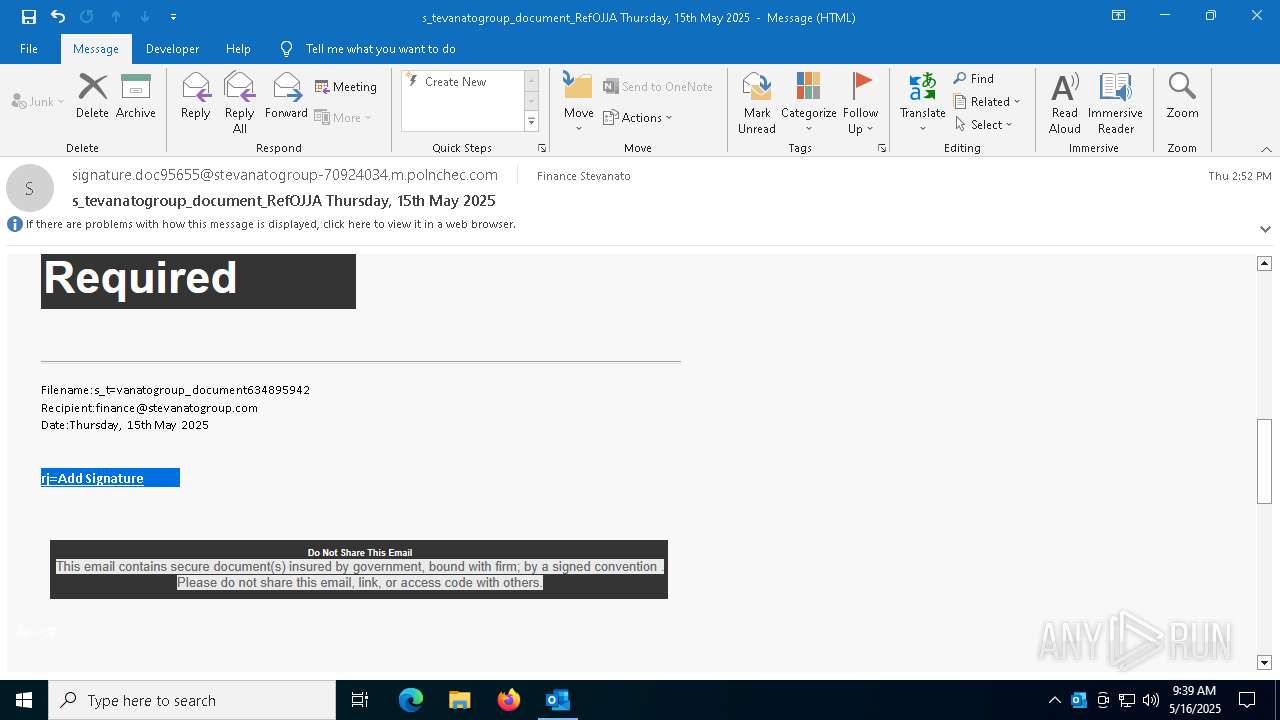The width and height of the screenshot is (1280, 720).
Task: Click the Reply icon
Action: click(x=196, y=97)
